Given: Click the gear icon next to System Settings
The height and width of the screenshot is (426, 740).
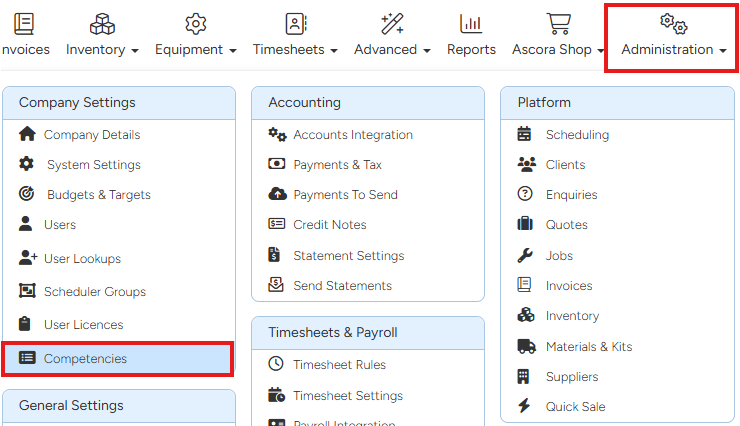Looking at the screenshot, I should click(27, 165).
